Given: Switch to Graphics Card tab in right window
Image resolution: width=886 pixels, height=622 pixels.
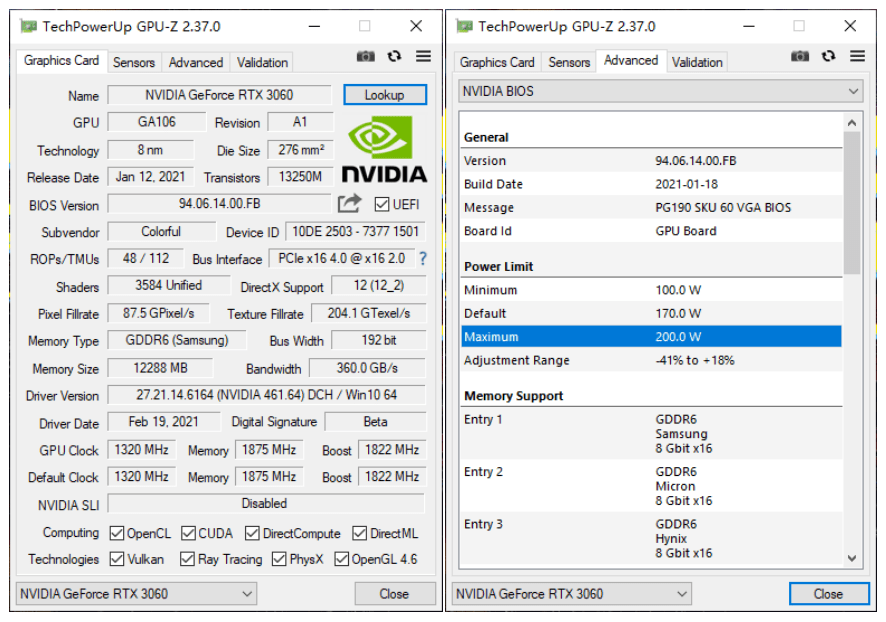Looking at the screenshot, I should pos(497,62).
